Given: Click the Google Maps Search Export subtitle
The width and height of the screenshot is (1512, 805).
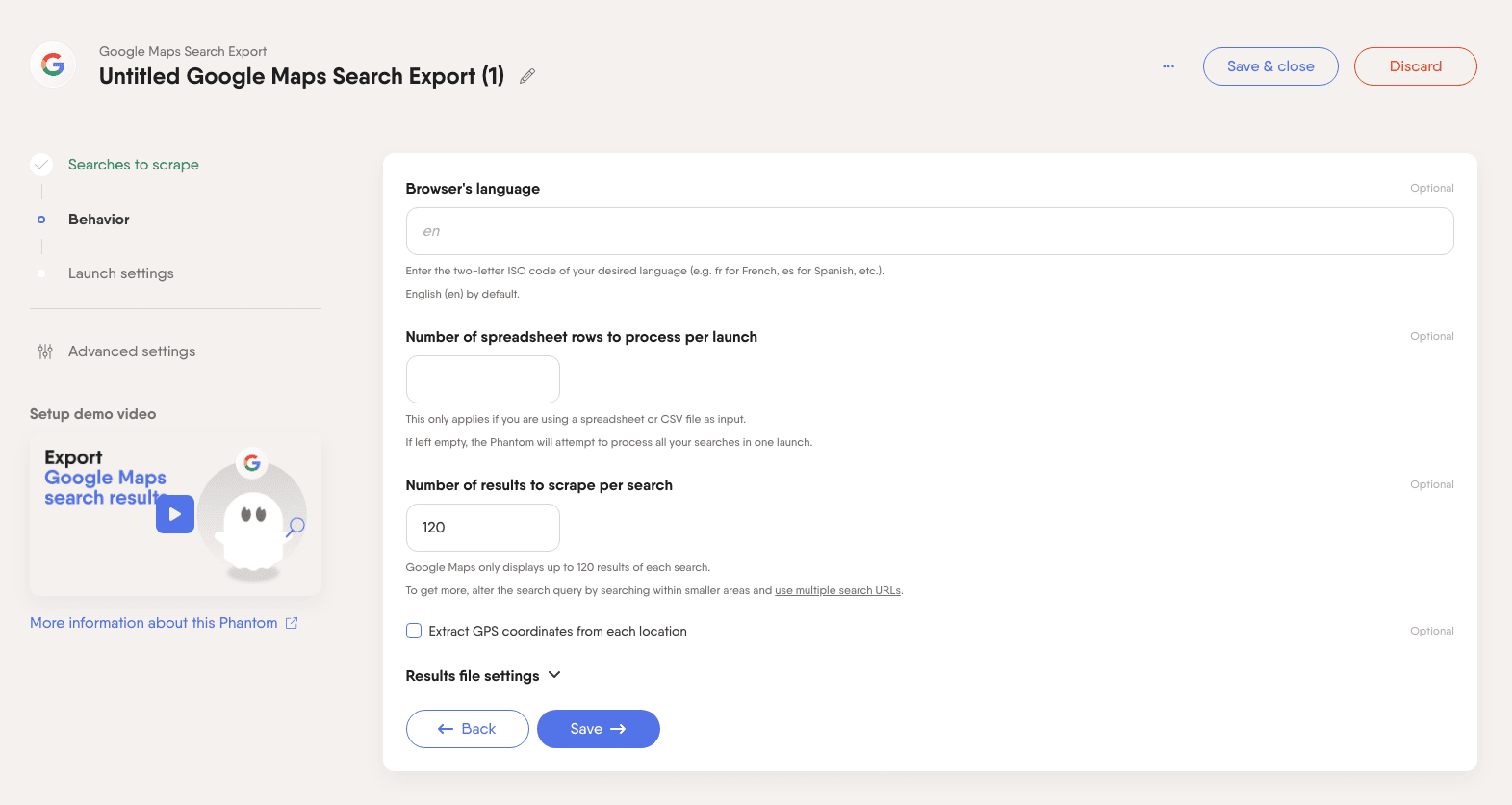Looking at the screenshot, I should tap(183, 51).
